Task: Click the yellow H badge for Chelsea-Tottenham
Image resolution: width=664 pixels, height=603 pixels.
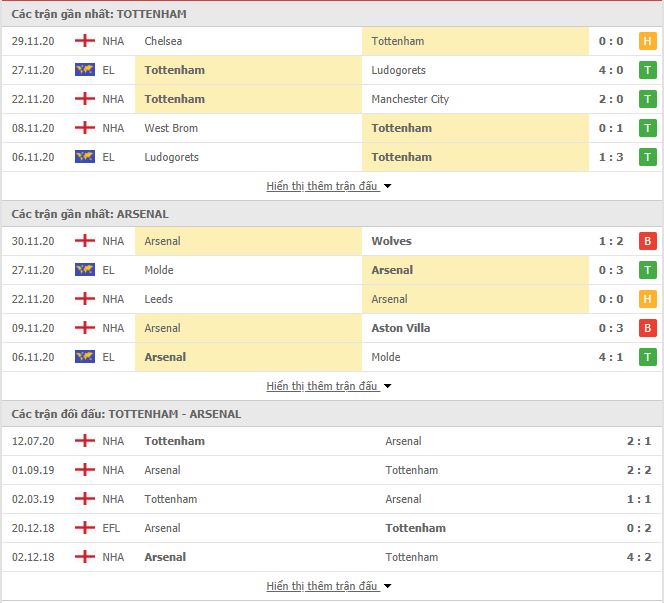Action: point(647,41)
